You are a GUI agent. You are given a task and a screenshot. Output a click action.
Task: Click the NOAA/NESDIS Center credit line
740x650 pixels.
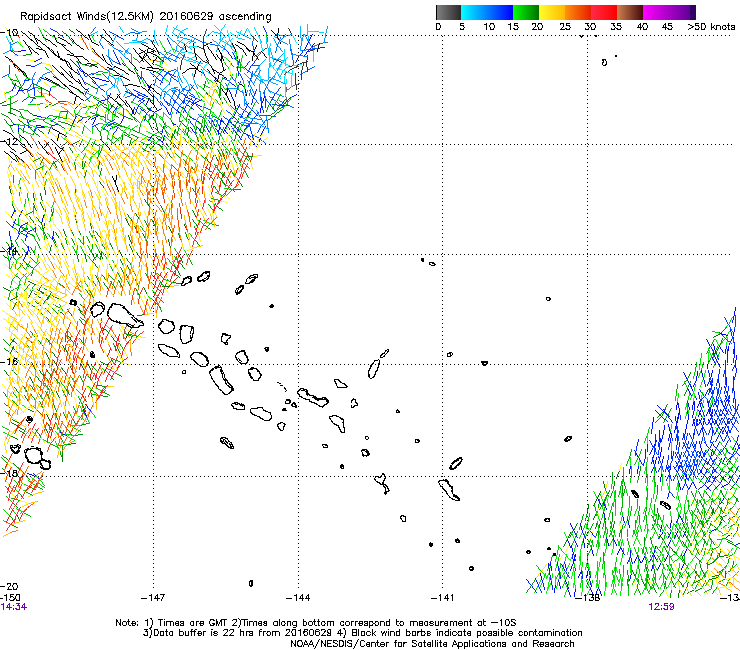[x=432, y=644]
